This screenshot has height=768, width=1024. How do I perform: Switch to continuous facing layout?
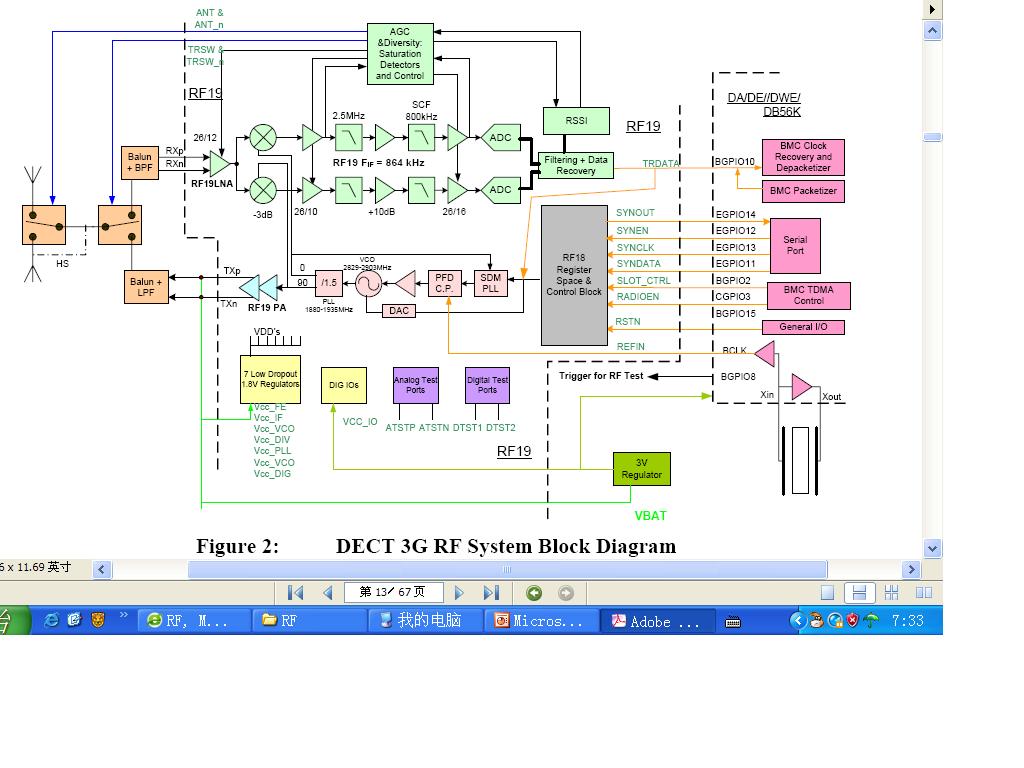click(x=891, y=592)
